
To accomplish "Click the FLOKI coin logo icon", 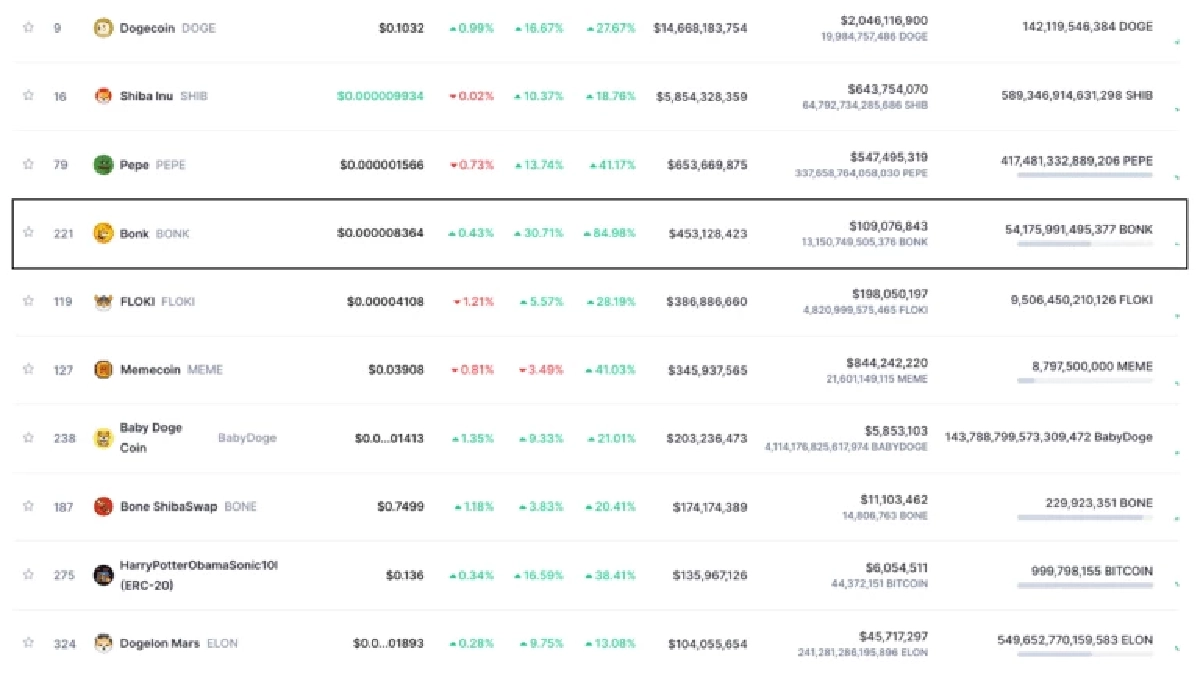I will tap(102, 302).
